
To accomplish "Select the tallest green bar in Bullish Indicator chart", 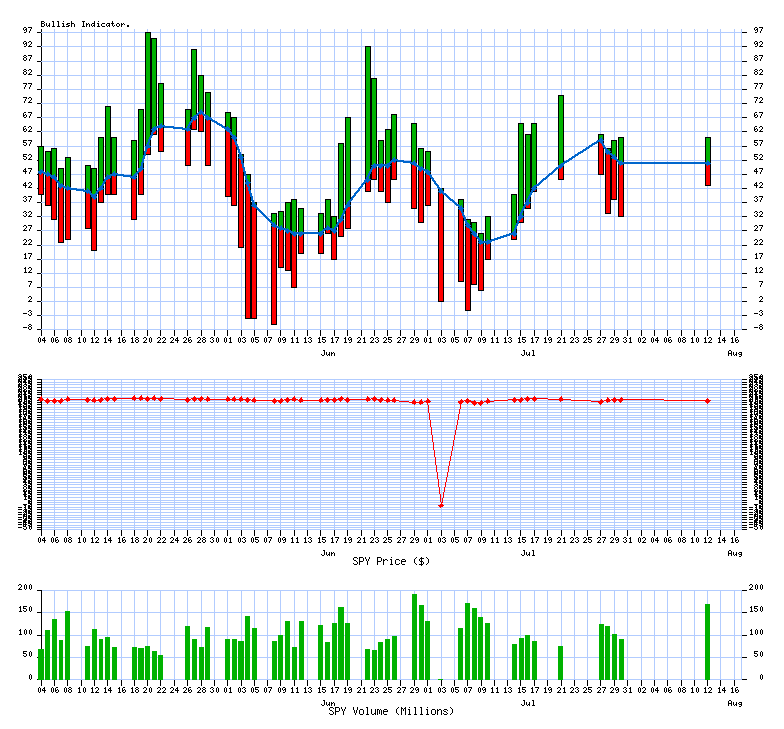I will (x=148, y=90).
